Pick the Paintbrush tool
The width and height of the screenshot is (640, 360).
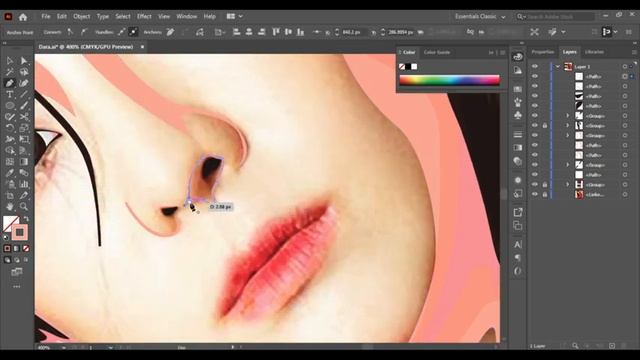pyautogui.click(x=24, y=106)
